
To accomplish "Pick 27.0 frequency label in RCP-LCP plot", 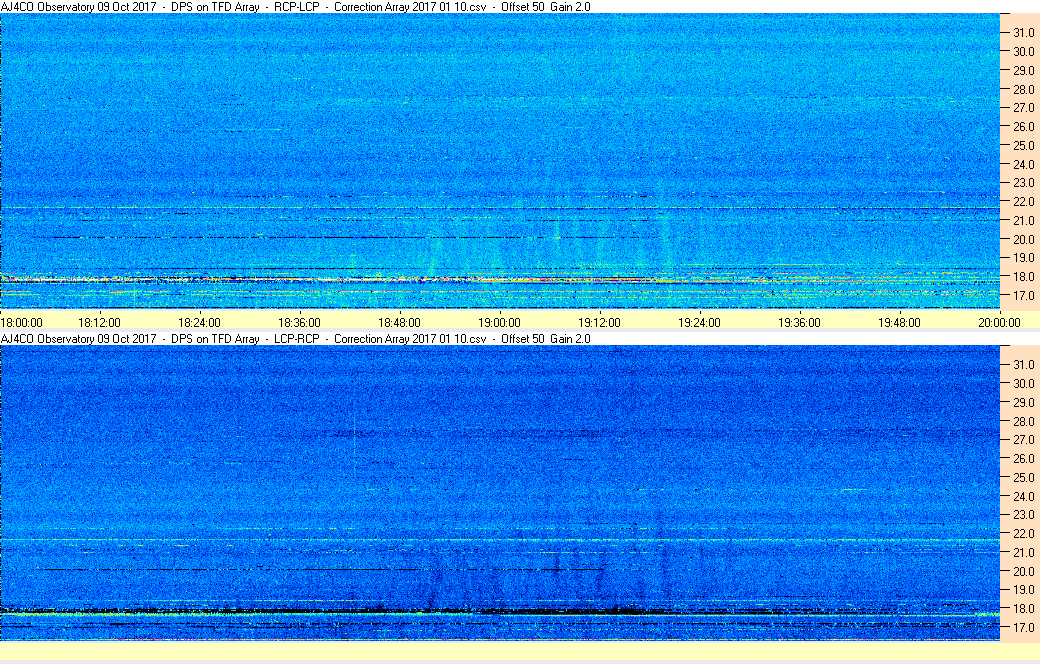I will point(1023,107).
